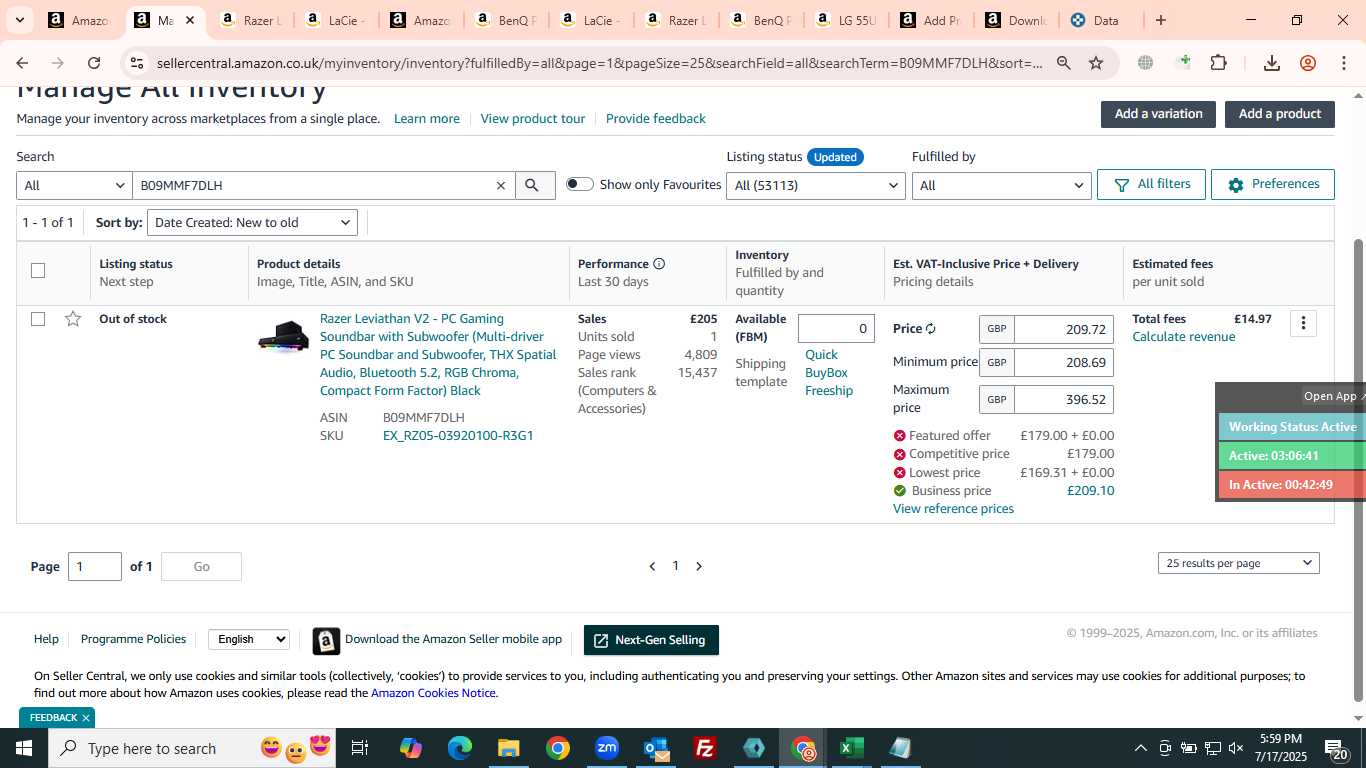Mark the Razer Leviathan listing as favourite with the star
1366x768 pixels.
73,319
